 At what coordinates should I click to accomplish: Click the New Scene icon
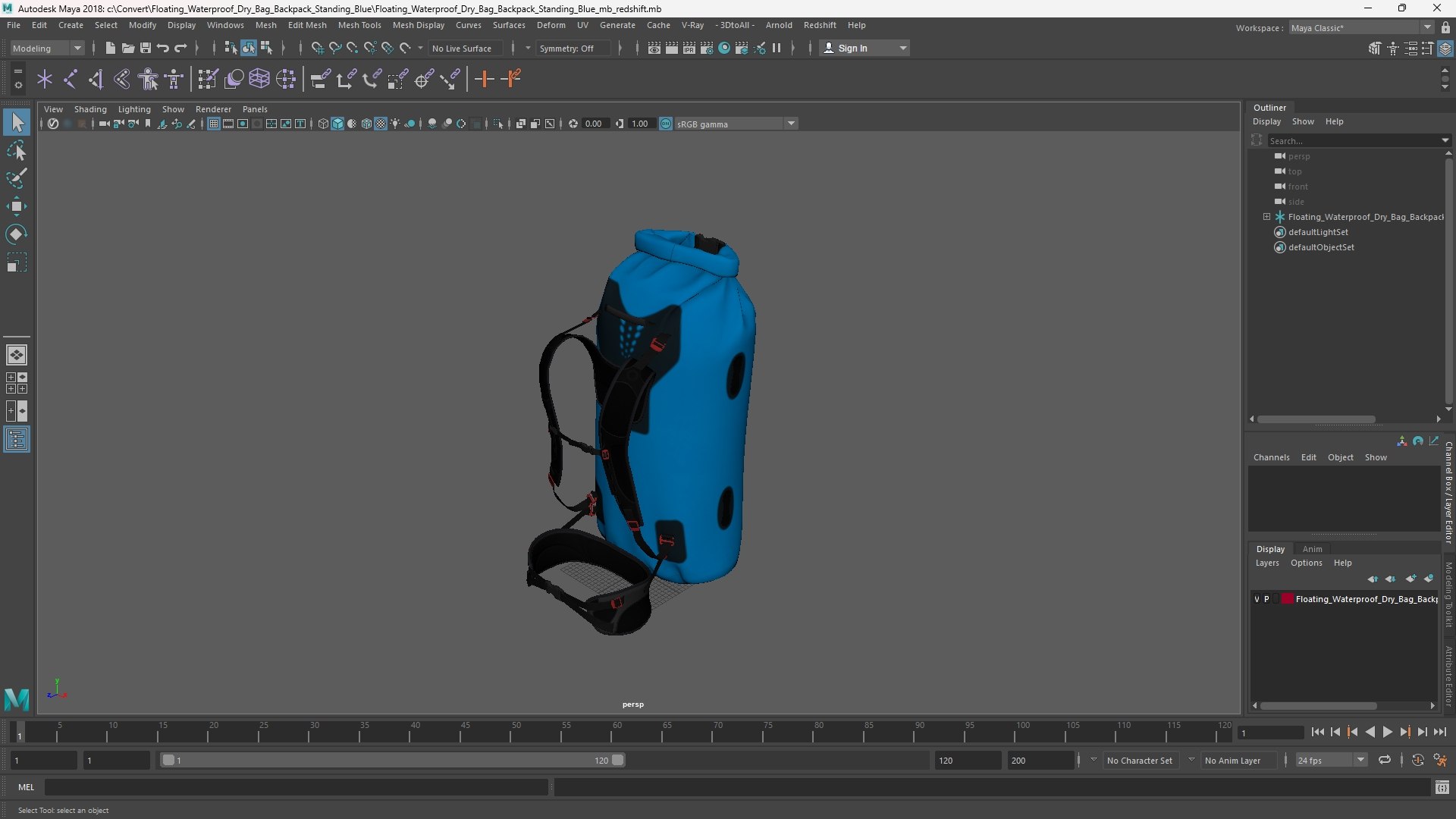110,48
